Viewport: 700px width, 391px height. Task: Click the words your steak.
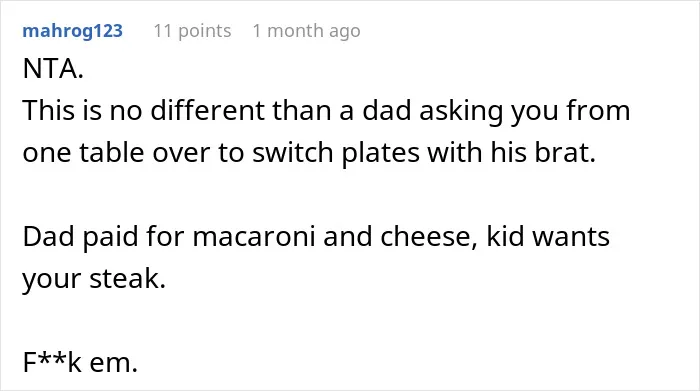(x=94, y=279)
